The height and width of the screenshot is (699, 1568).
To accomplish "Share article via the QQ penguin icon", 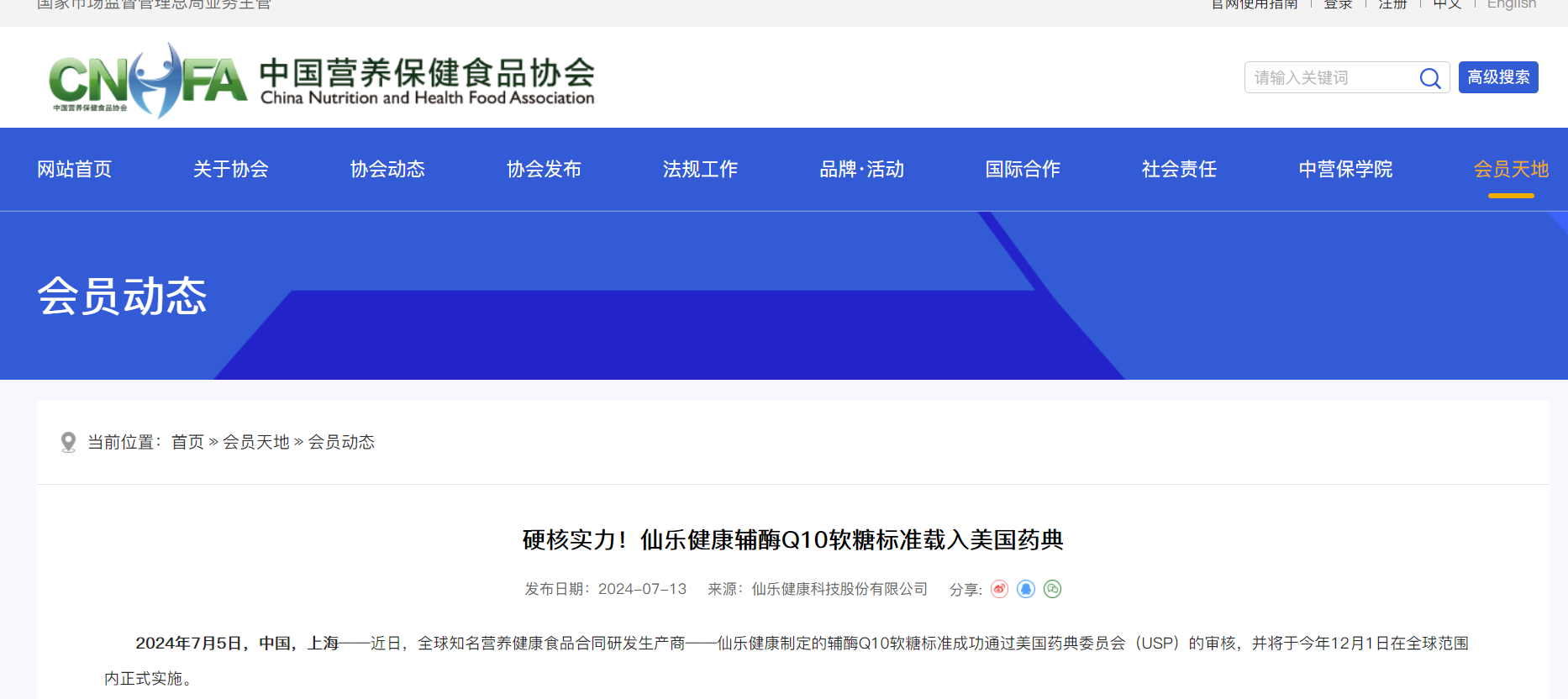I will (1026, 589).
